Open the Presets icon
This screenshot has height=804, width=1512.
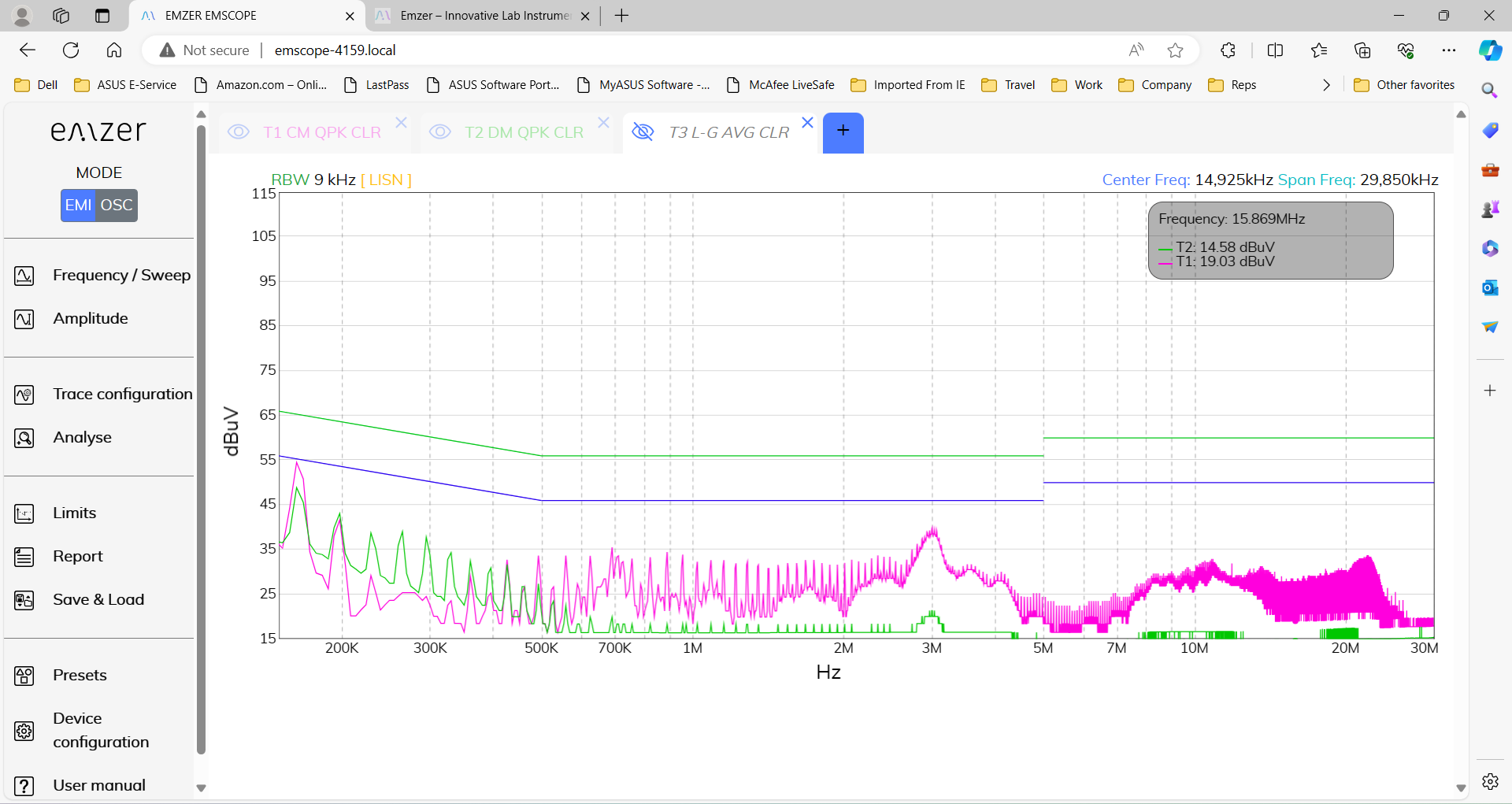point(24,676)
